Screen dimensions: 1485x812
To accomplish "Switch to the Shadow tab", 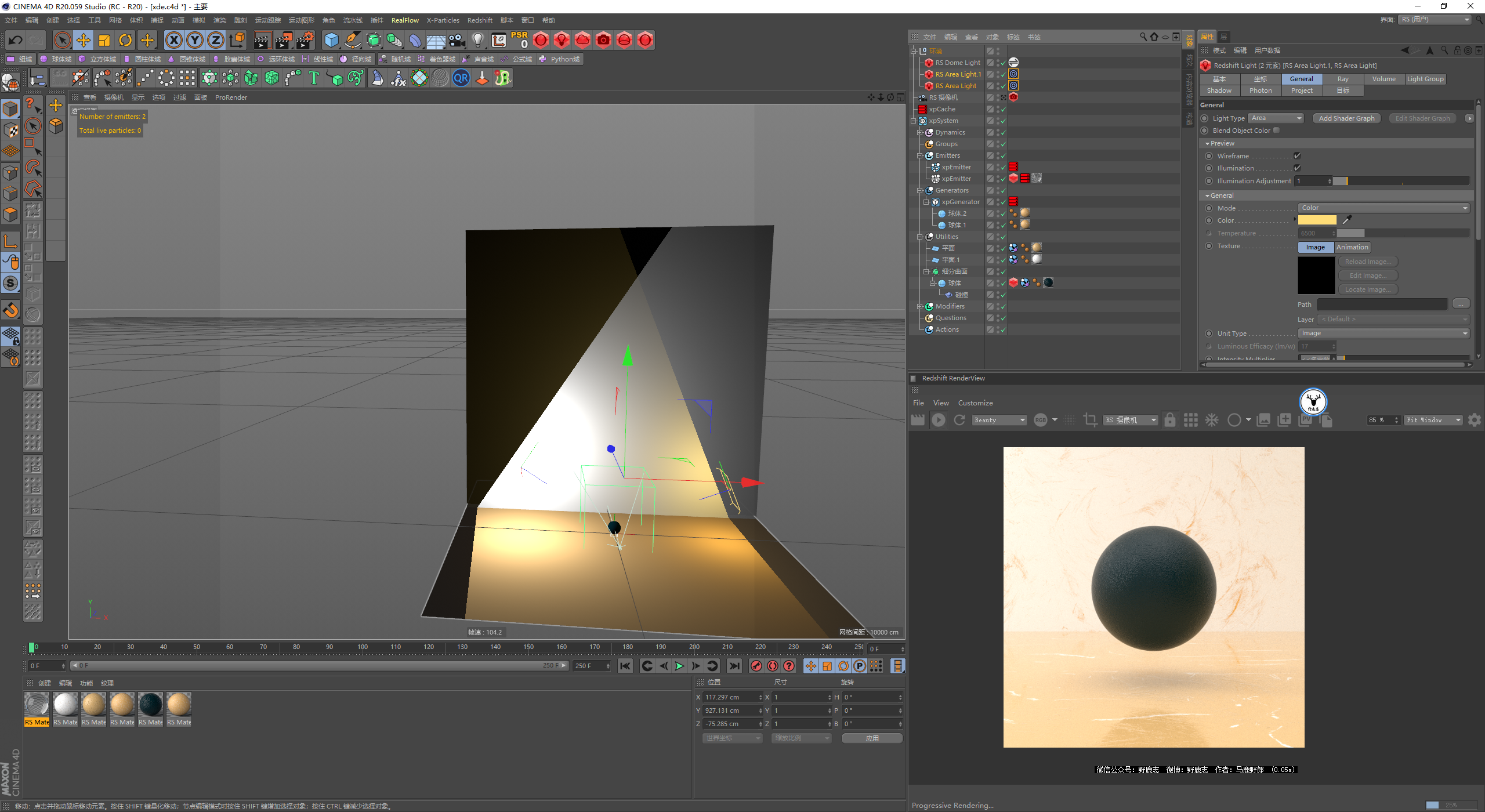I will tap(1219, 90).
